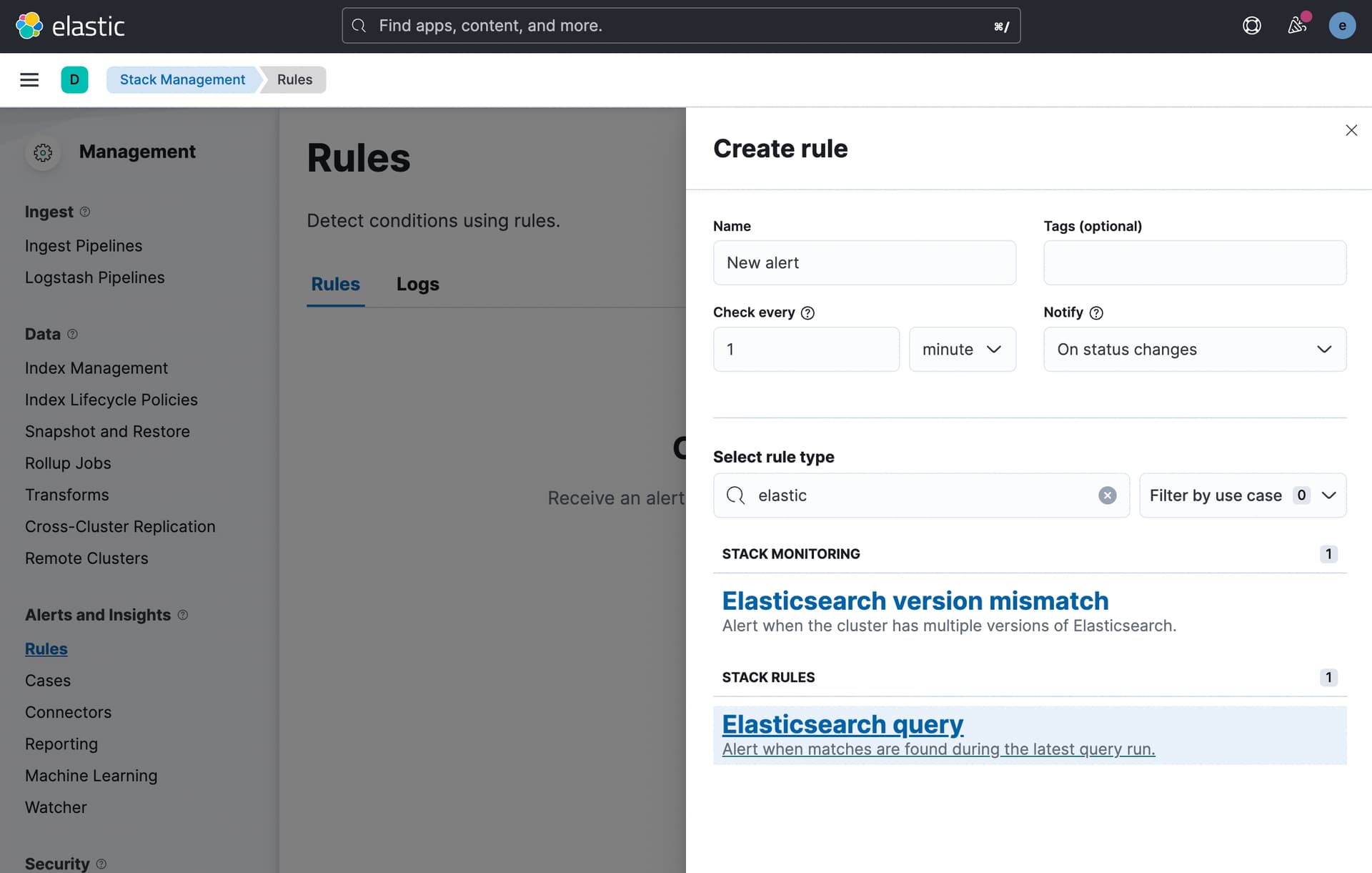Select the 'Elasticsearch query' rule type
The image size is (1372, 873).
(x=842, y=724)
